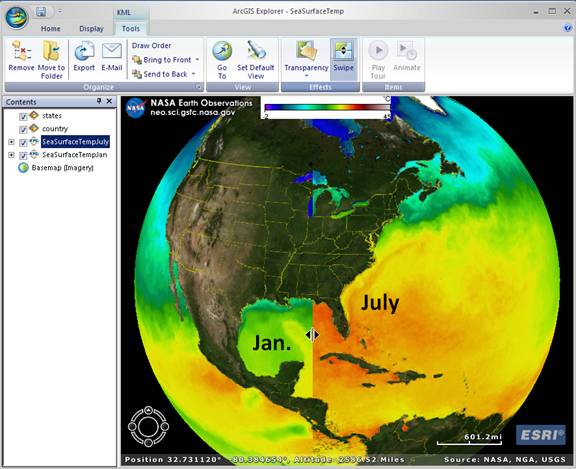Close the Contents panel
This screenshot has height=469, width=576.
click(x=109, y=101)
